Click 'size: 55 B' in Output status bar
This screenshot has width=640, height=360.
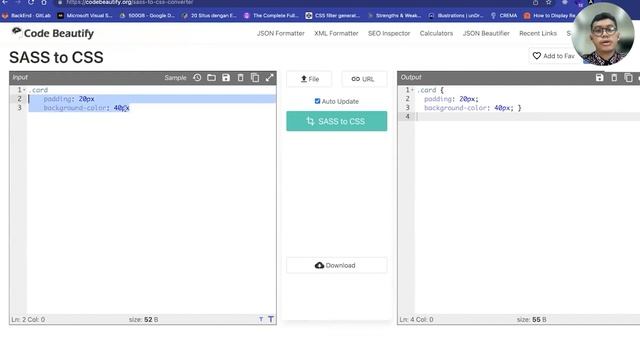click(531, 320)
